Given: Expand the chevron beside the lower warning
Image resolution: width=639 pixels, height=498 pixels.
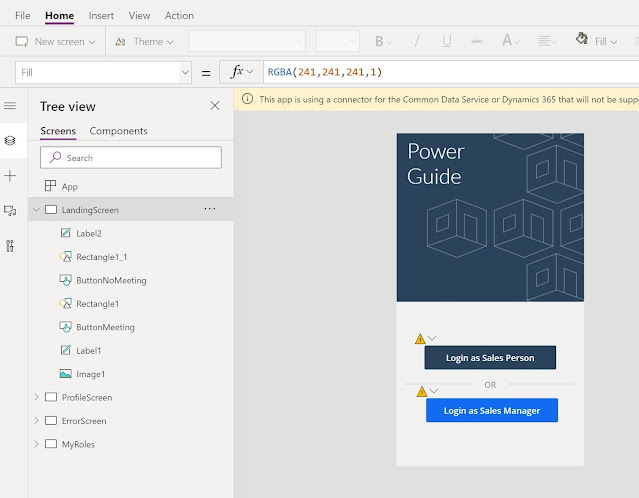Looking at the screenshot, I should click(x=434, y=391).
